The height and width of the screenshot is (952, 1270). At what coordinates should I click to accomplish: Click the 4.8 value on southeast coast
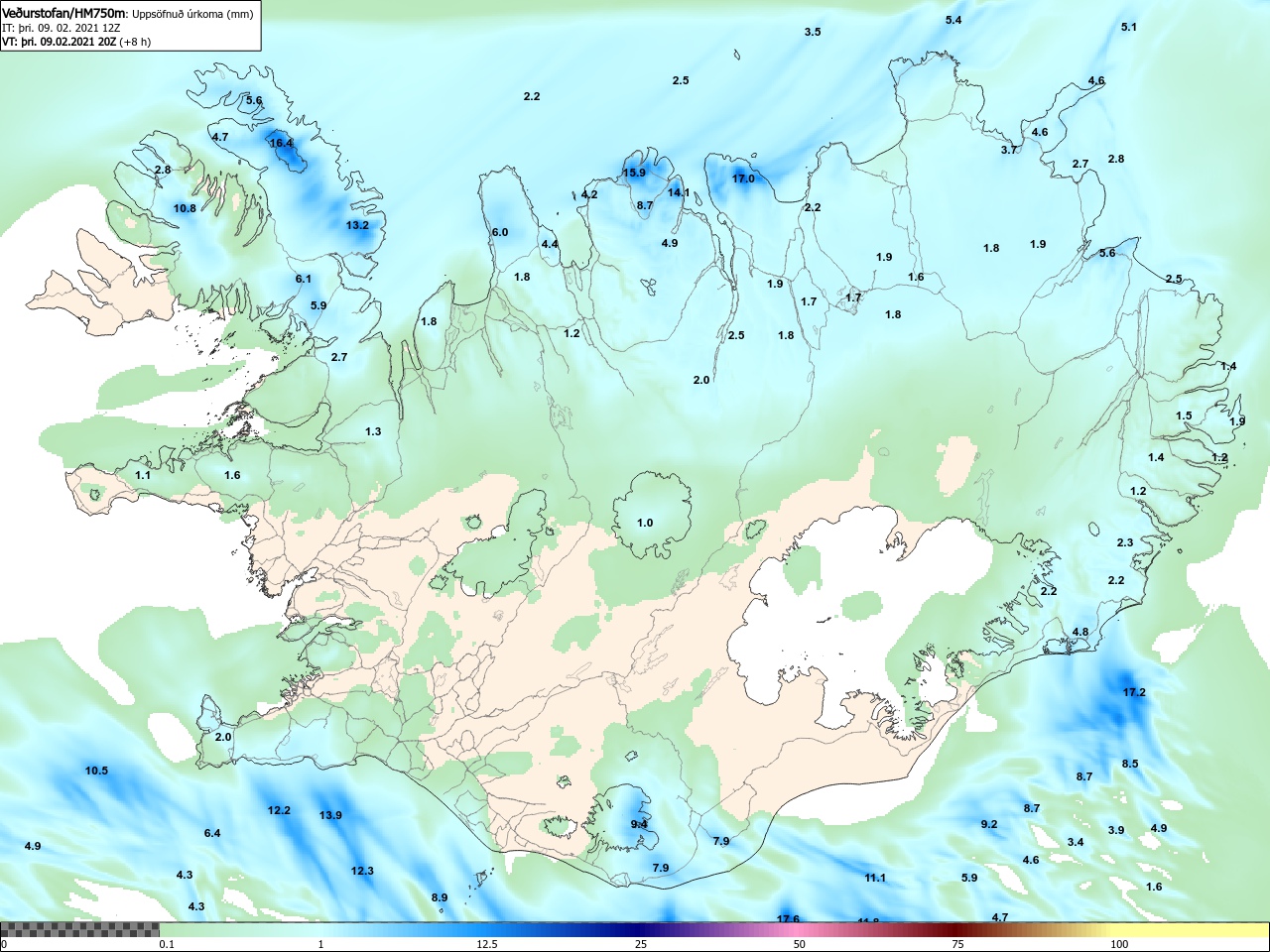1080,632
